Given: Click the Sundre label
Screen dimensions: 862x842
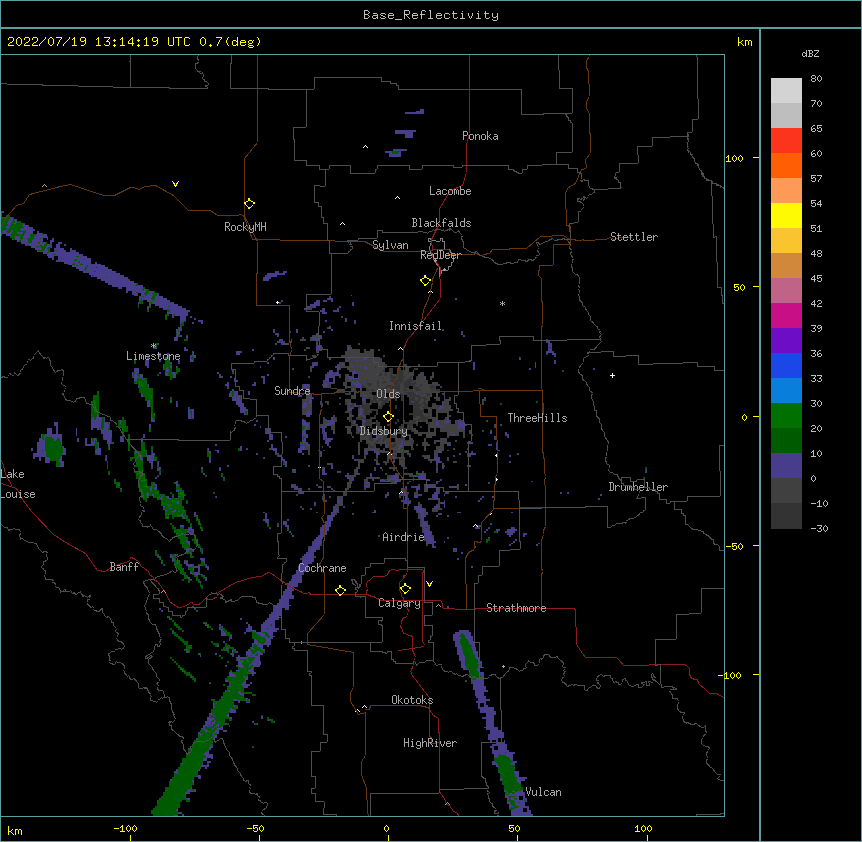Looking at the screenshot, I should [x=292, y=391].
